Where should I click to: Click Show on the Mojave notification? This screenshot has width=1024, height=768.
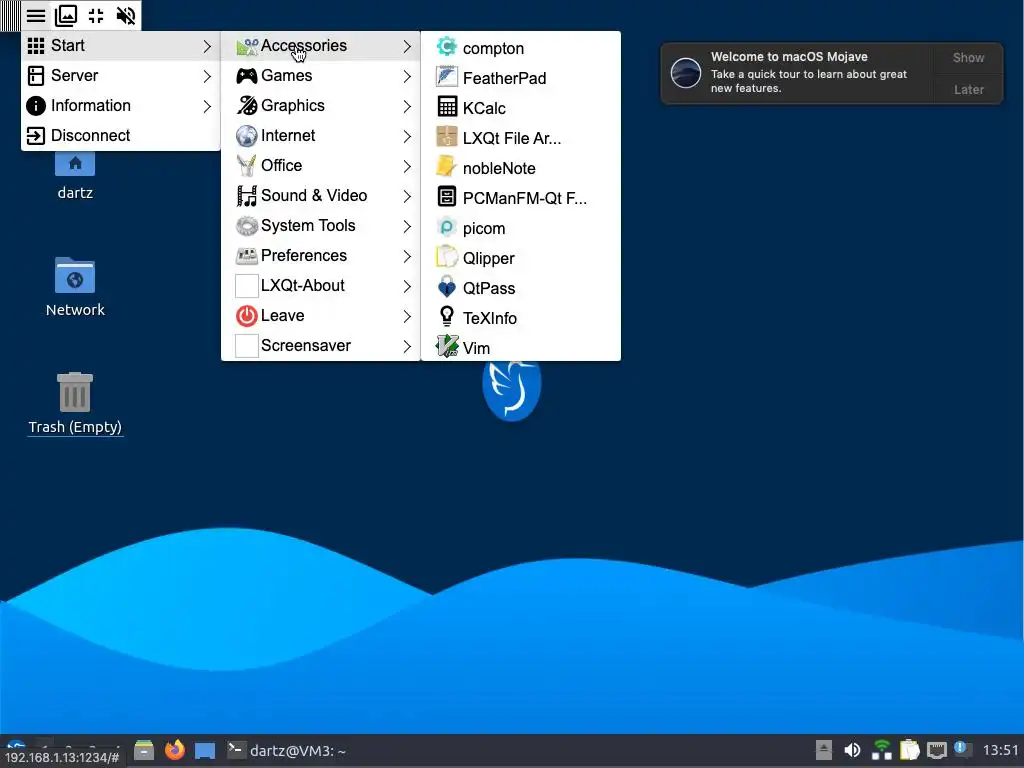tap(968, 57)
